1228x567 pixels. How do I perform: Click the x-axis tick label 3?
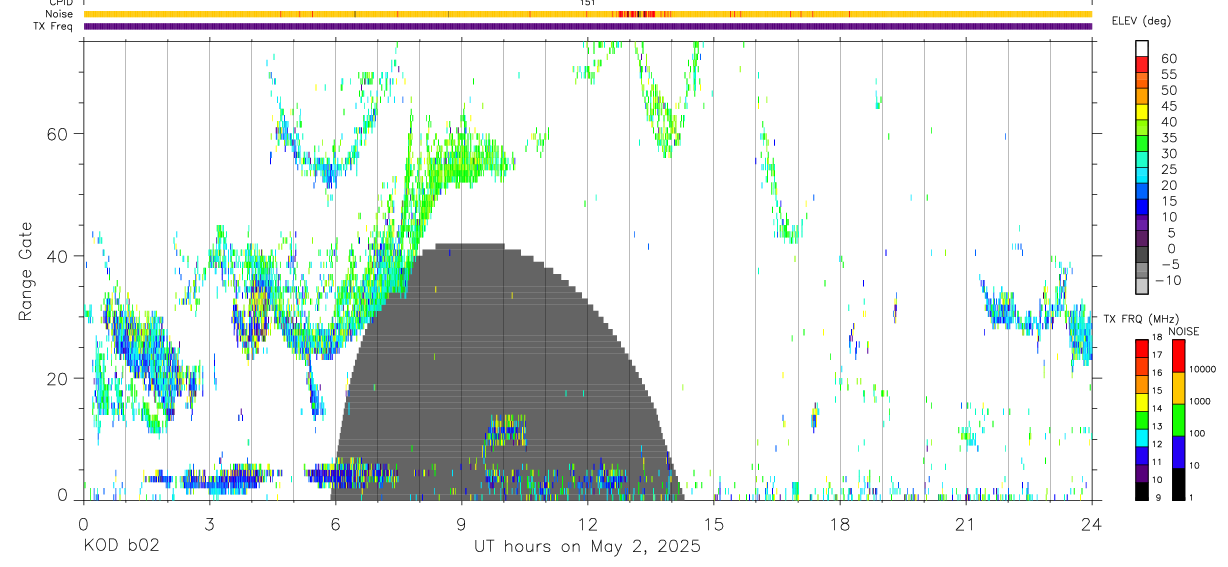coord(210,523)
